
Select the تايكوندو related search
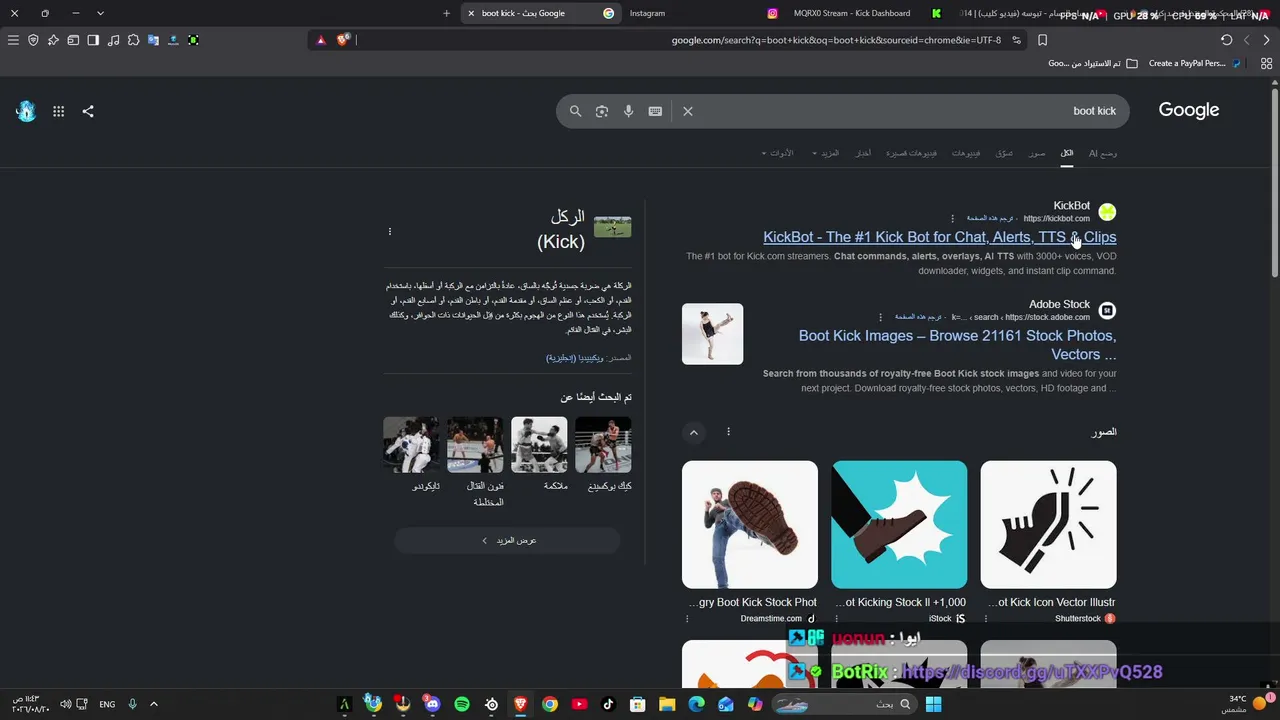[411, 454]
